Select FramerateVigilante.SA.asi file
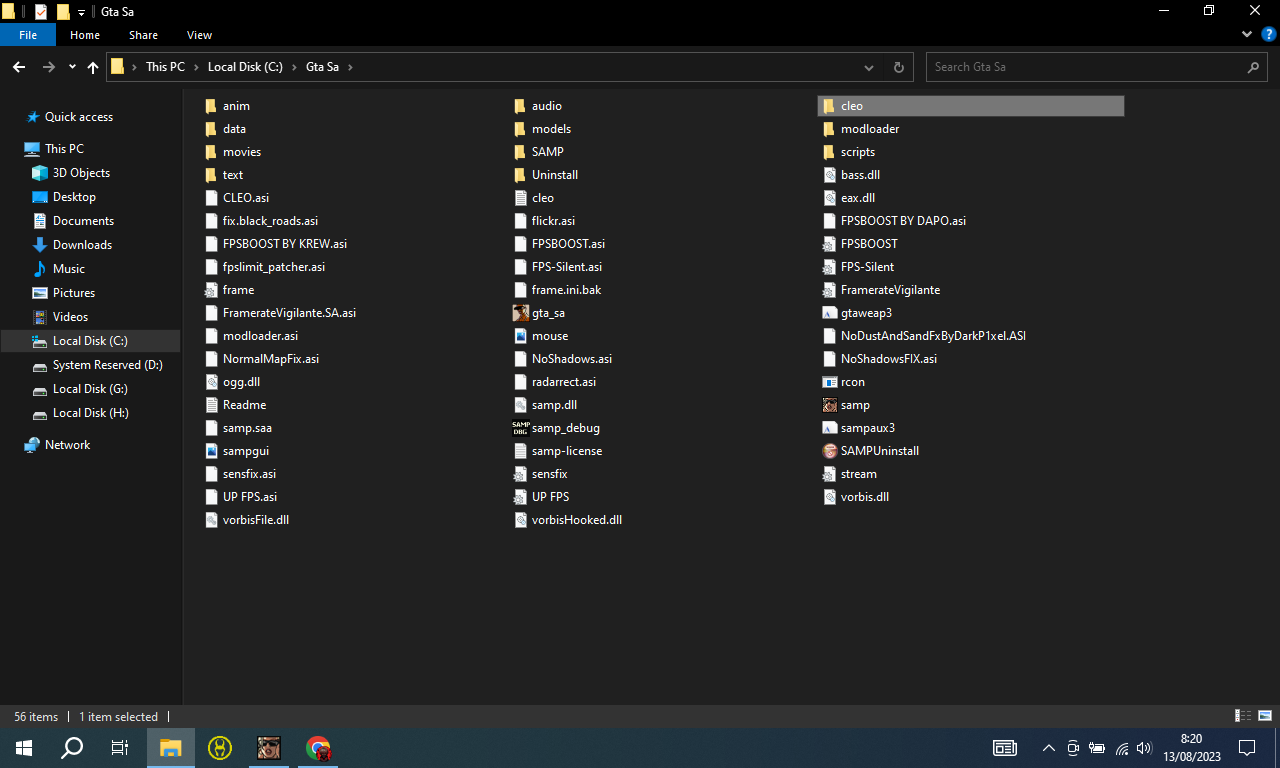This screenshot has width=1280, height=768. click(289, 313)
